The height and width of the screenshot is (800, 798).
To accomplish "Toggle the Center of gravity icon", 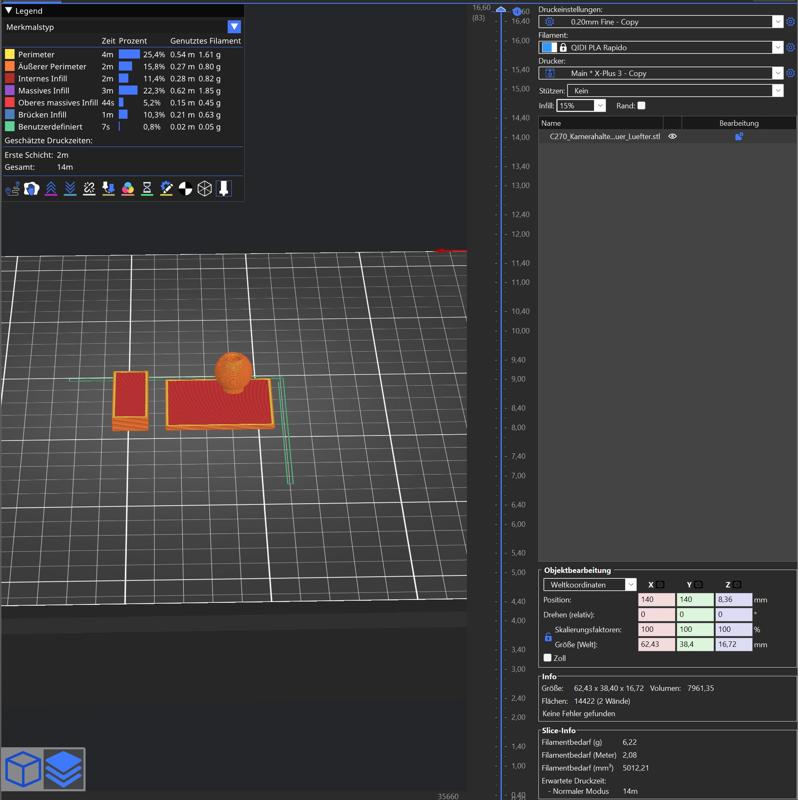I will click(x=185, y=188).
